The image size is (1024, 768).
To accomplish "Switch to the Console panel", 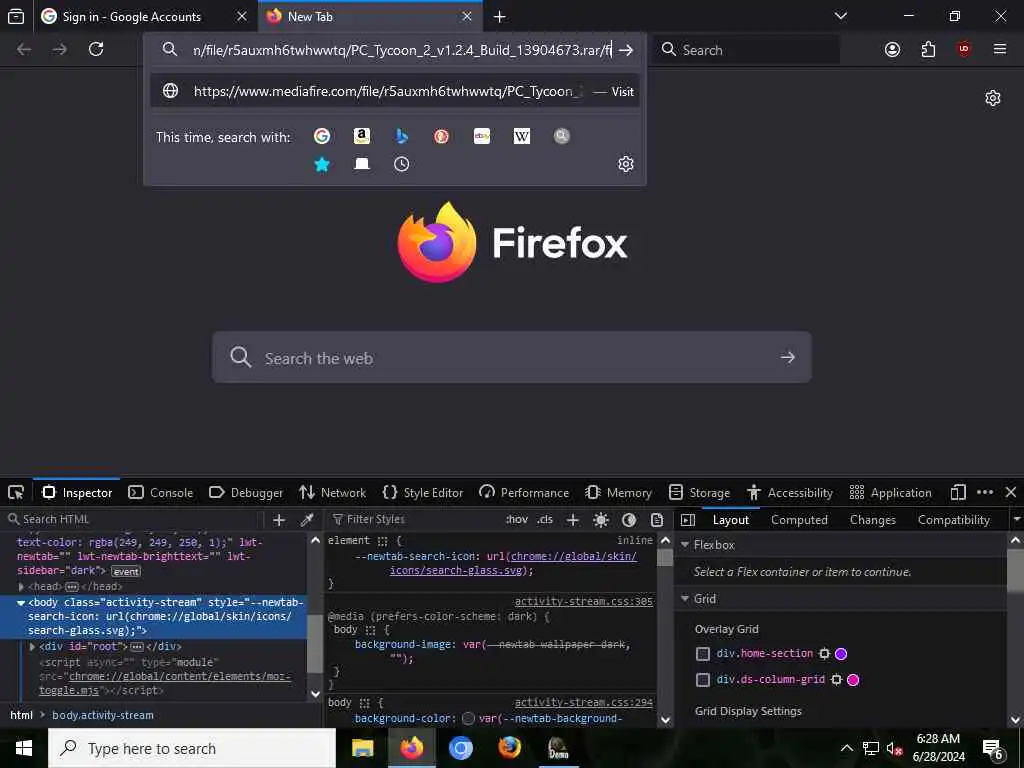I will tap(161, 492).
